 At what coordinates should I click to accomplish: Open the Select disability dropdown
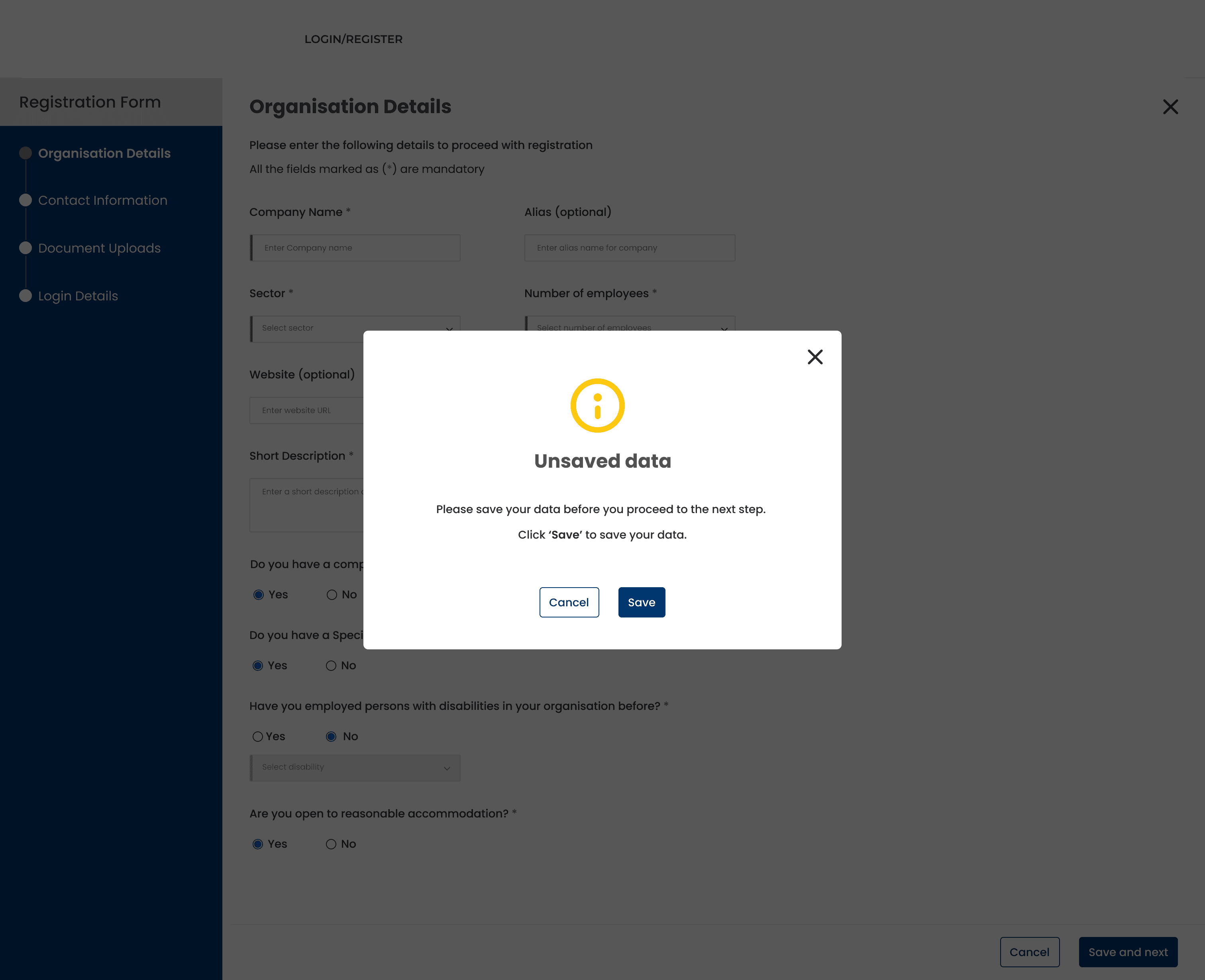[x=355, y=768]
